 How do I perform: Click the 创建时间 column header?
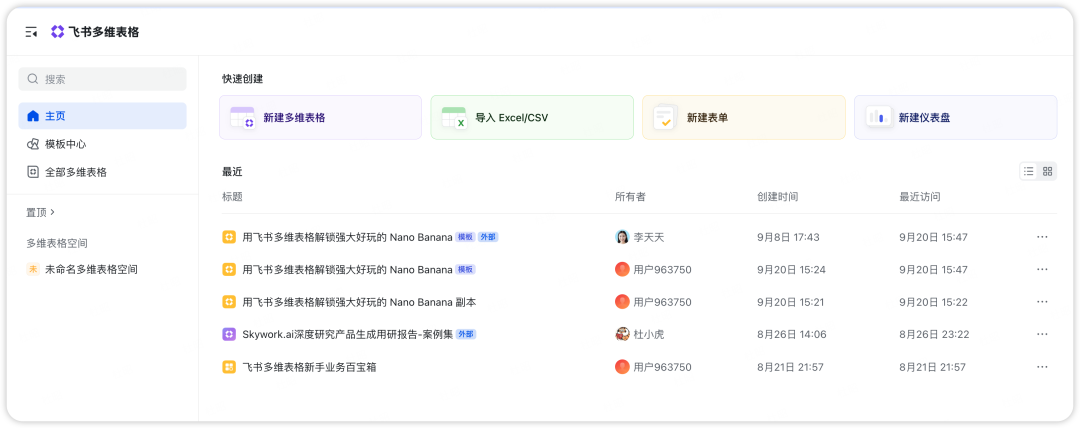pos(778,197)
